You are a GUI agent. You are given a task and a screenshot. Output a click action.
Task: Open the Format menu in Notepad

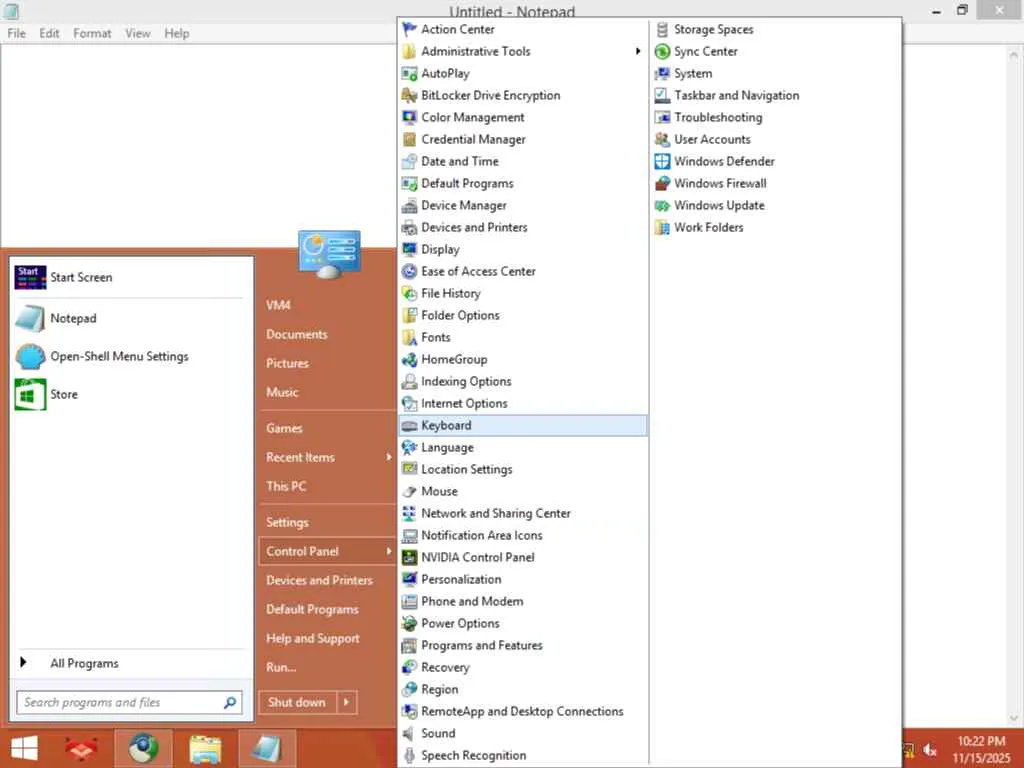(92, 33)
